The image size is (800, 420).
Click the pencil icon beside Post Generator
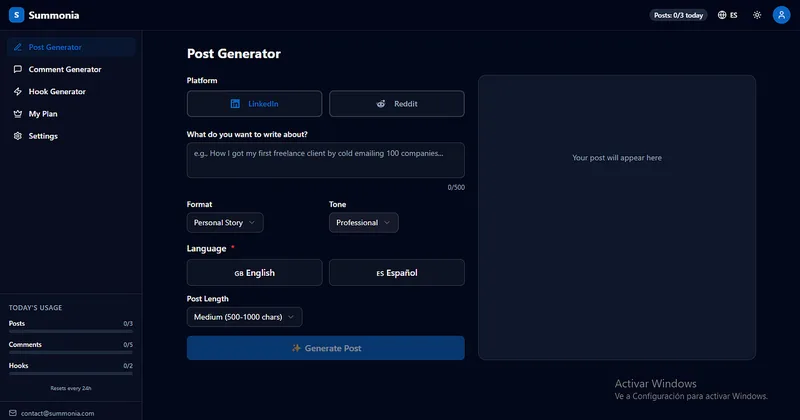(x=18, y=47)
